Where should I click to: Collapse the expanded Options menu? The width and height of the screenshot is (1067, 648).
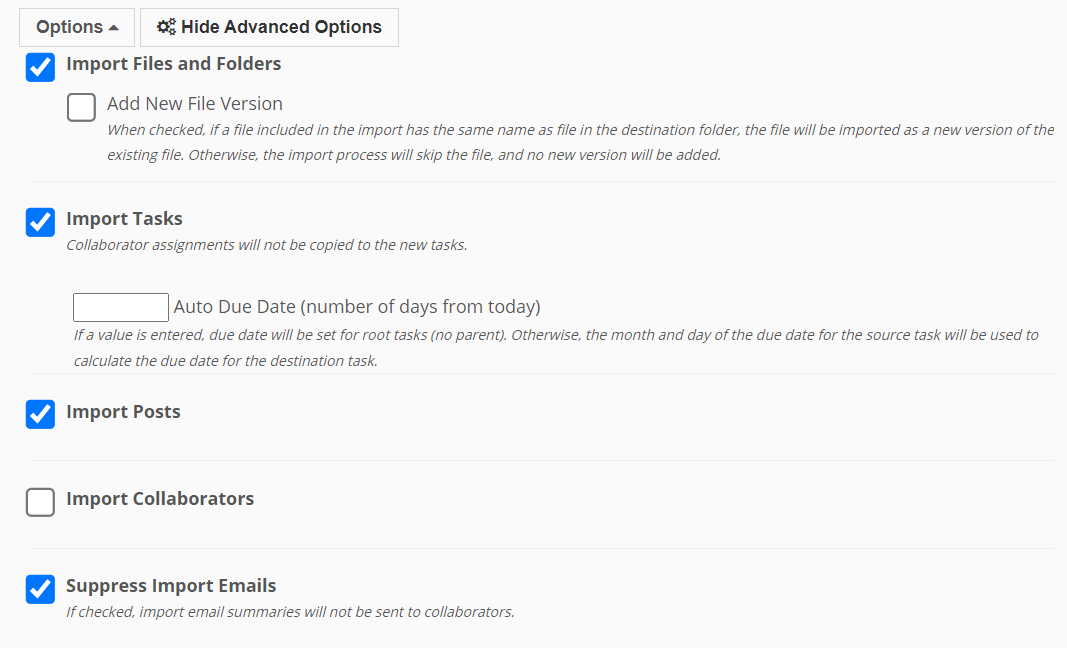pyautogui.click(x=76, y=27)
